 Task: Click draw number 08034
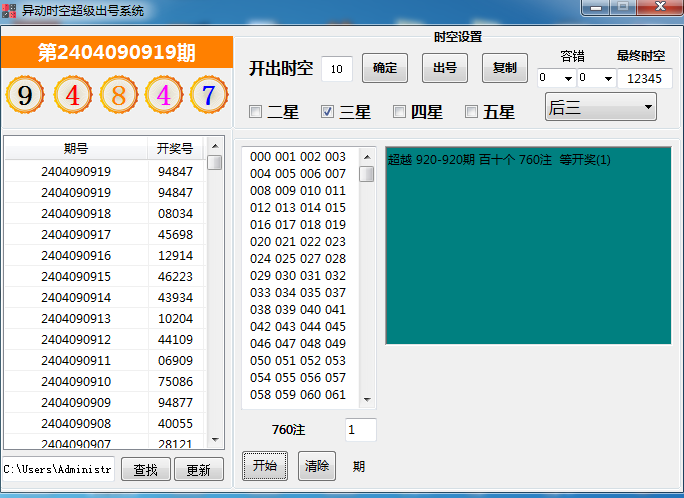click(x=175, y=214)
